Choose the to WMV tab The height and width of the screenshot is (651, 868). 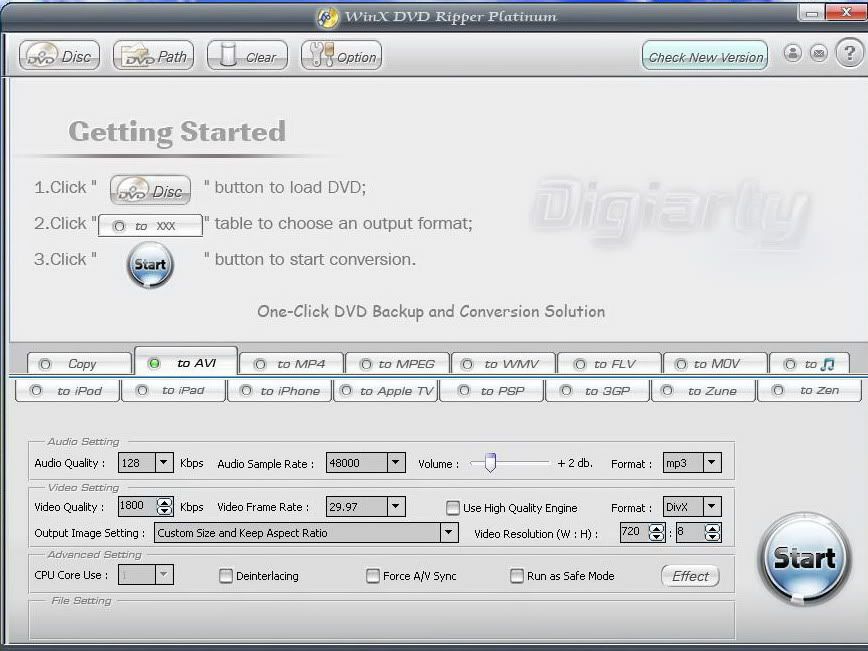503,364
